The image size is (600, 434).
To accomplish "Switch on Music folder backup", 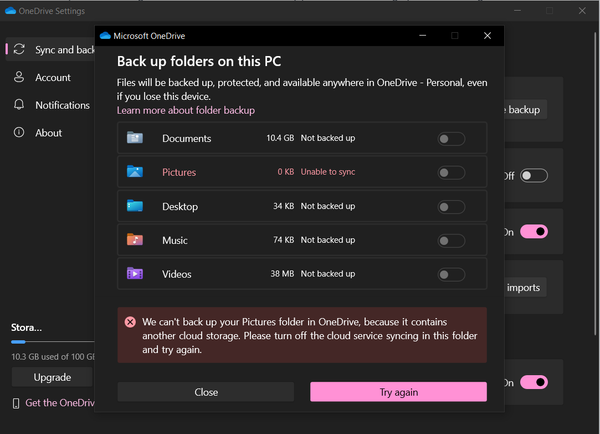I will (451, 241).
